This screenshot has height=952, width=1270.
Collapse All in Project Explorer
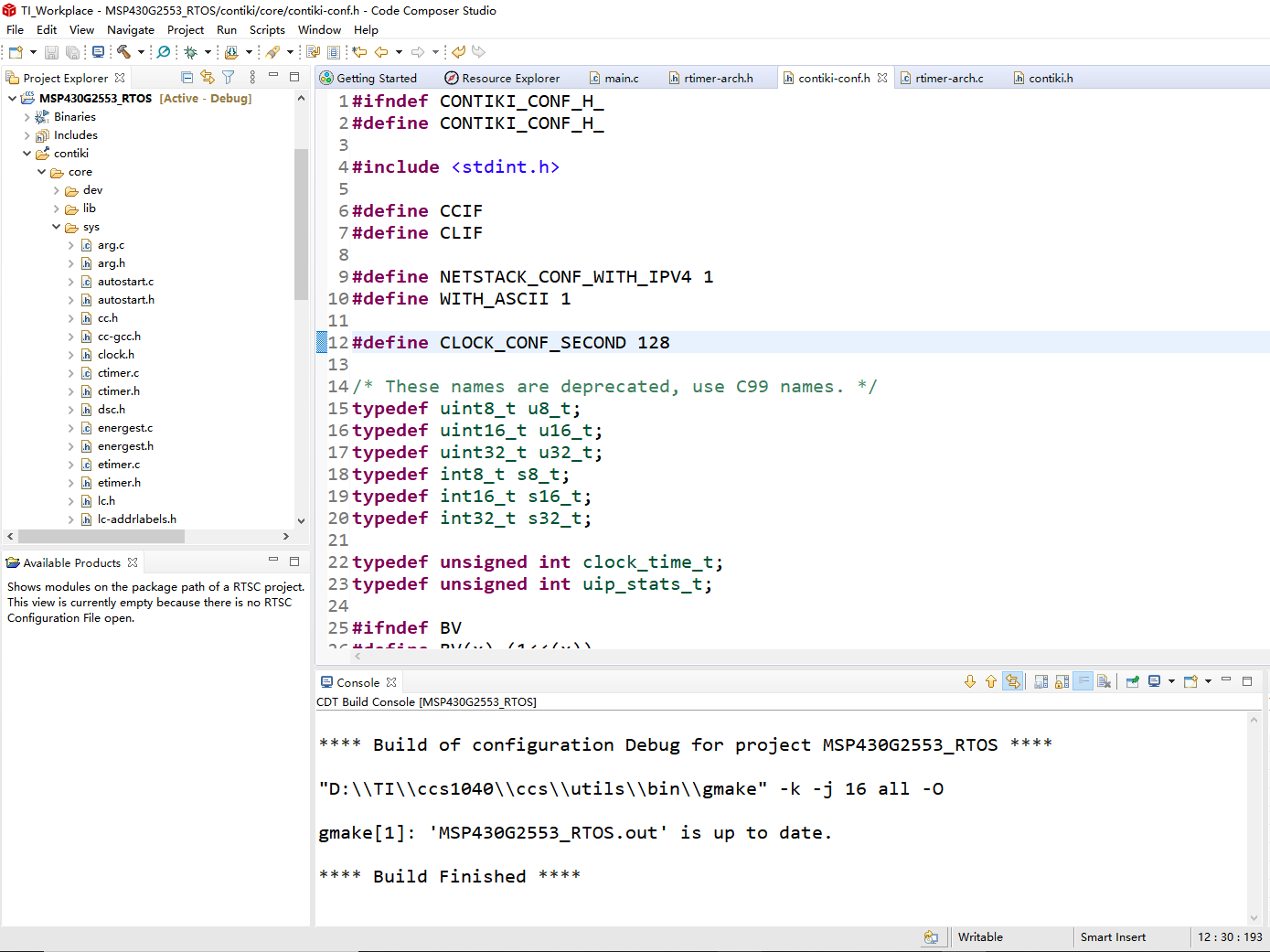click(x=187, y=78)
